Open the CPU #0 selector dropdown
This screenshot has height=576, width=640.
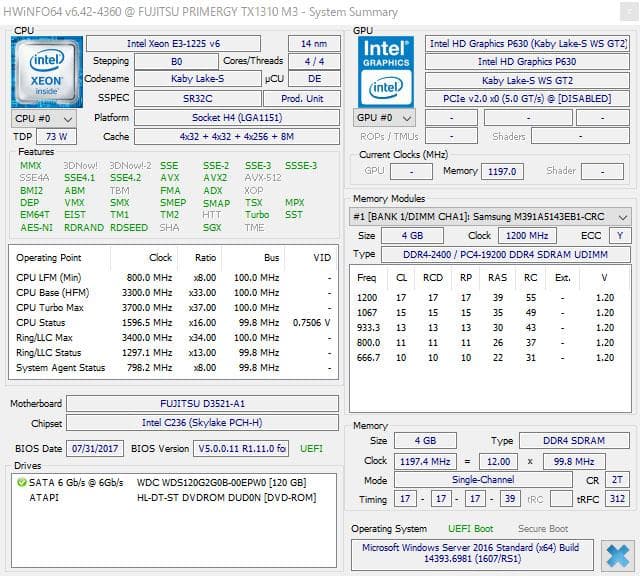(44, 119)
